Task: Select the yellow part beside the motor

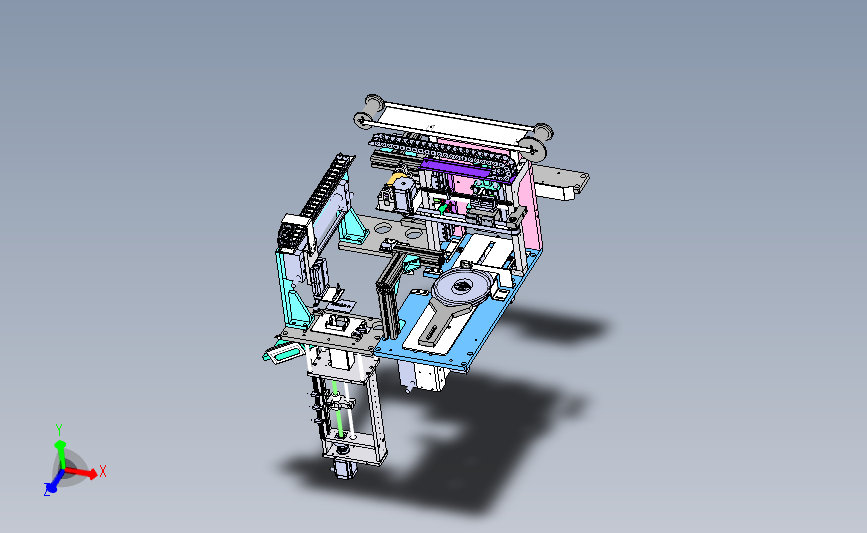Action: pyautogui.click(x=397, y=180)
